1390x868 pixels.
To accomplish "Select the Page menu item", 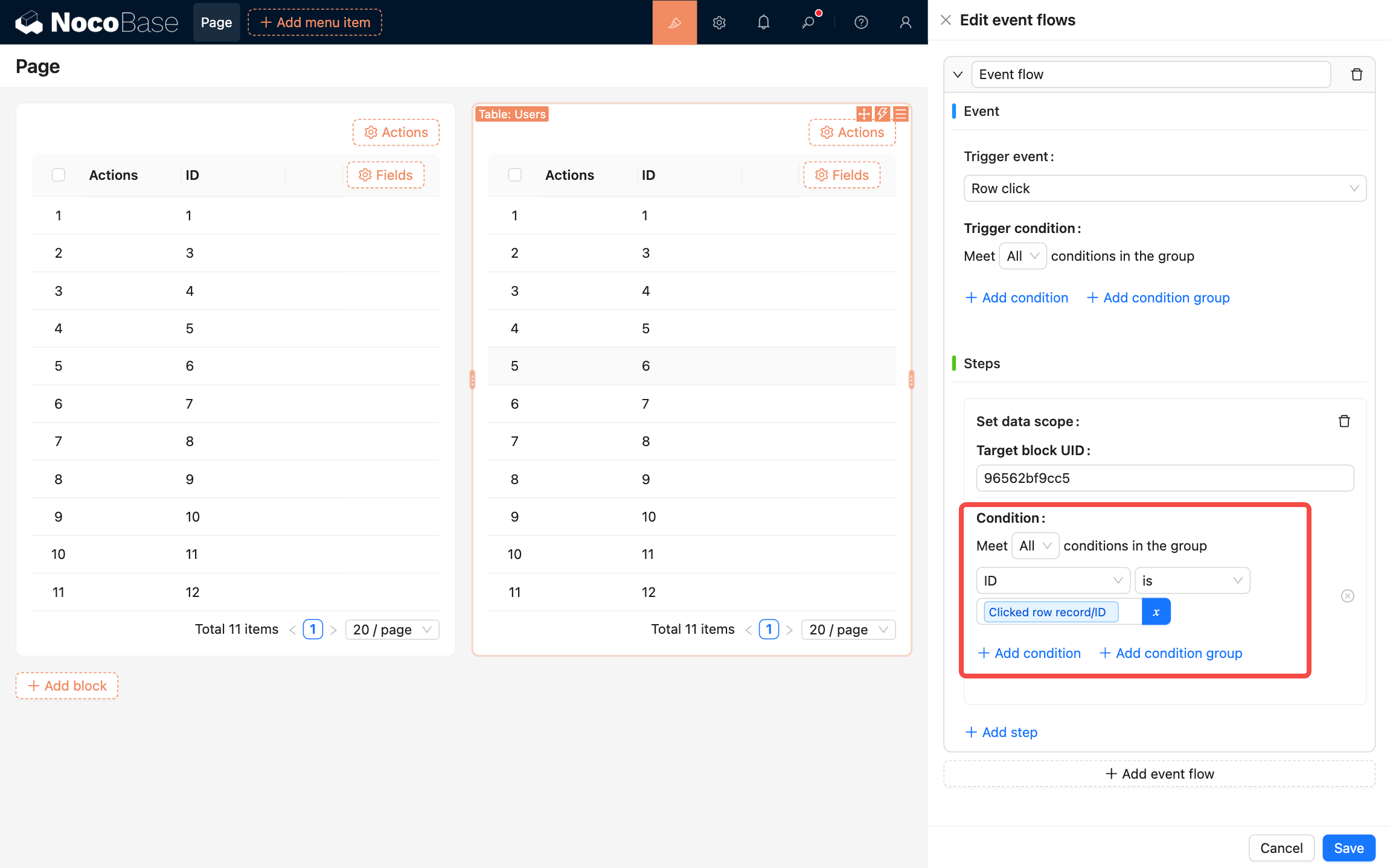I will pos(216,22).
